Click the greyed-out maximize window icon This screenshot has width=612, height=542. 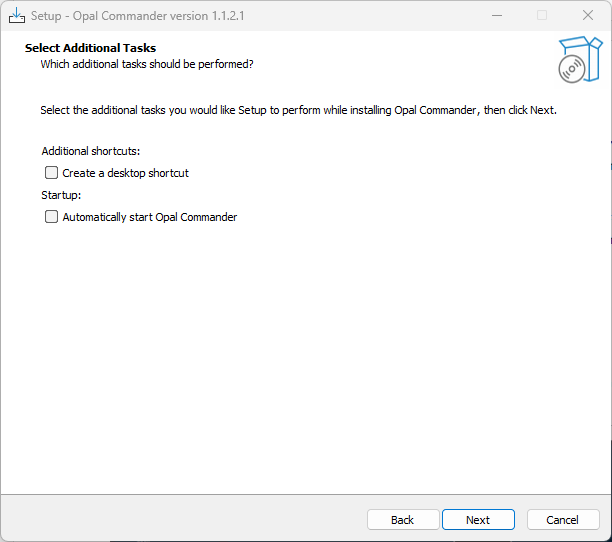point(542,15)
